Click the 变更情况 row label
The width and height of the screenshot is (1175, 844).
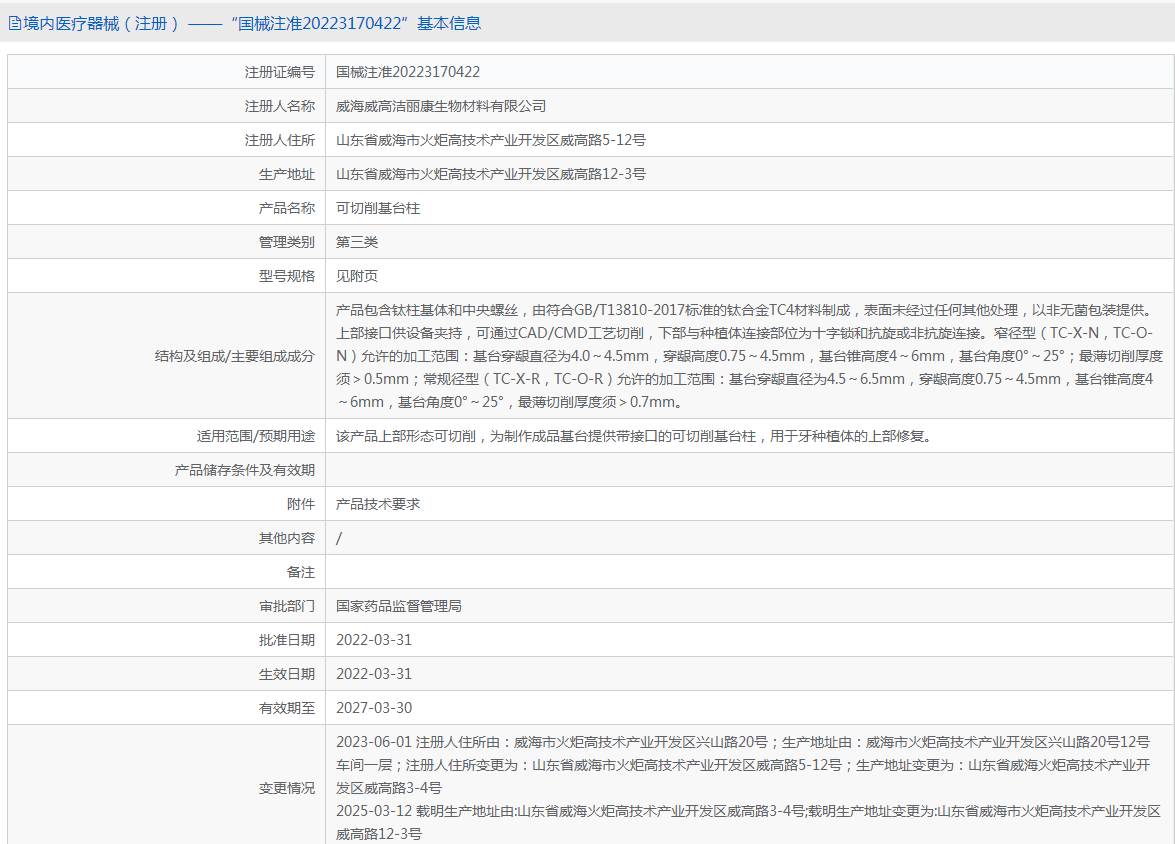click(x=286, y=788)
